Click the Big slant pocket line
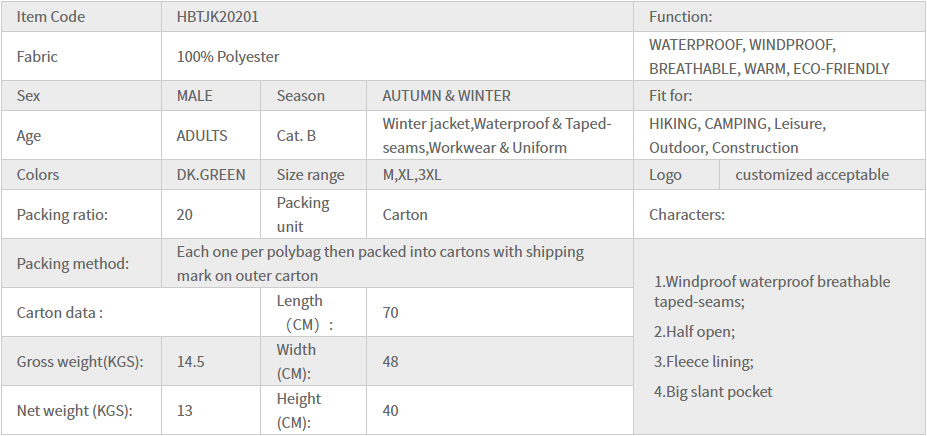This screenshot has height=436, width=927. (713, 392)
